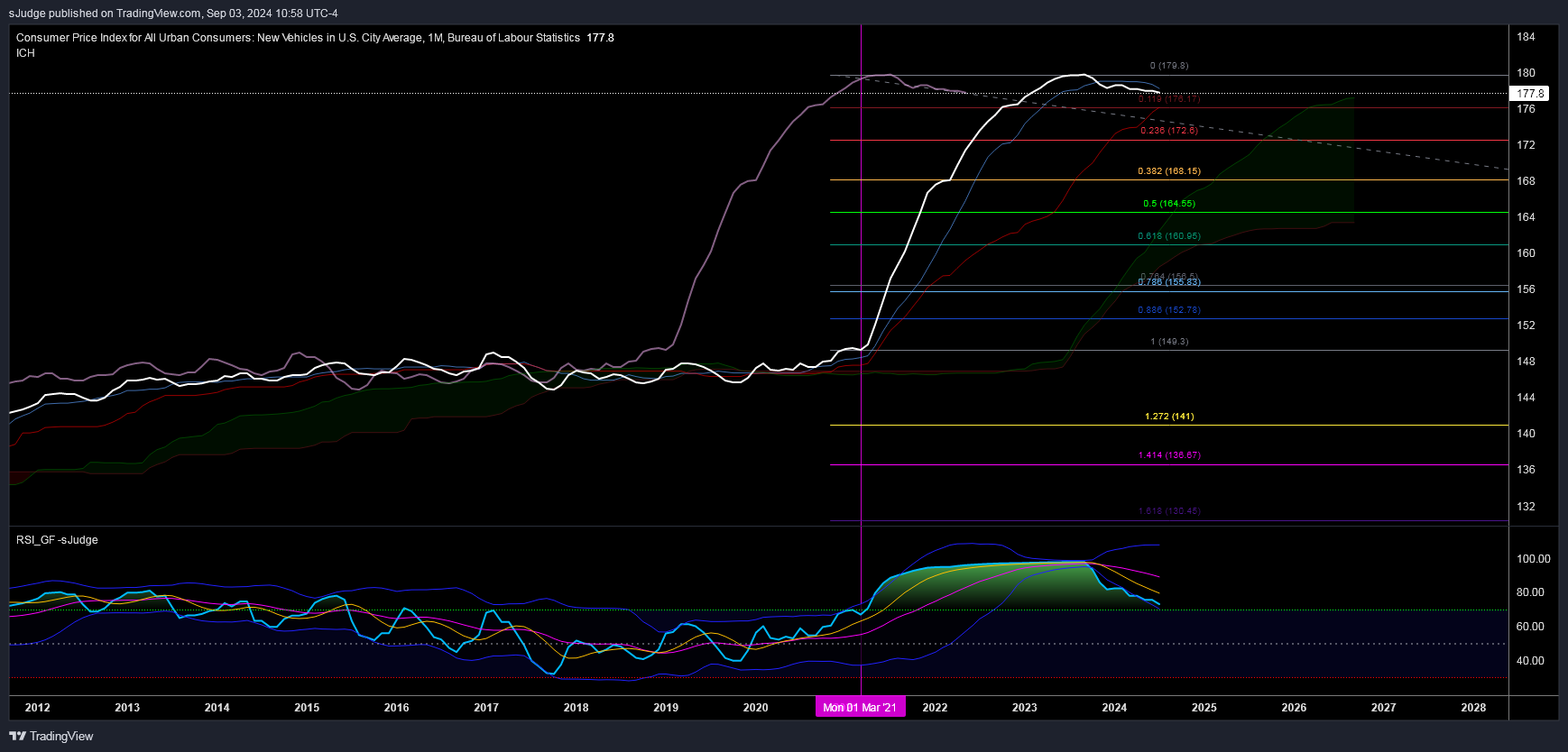Viewport: 1568px width, 752px height.
Task: Click the 40.00 level on RSI axis
Action: 1530,661
